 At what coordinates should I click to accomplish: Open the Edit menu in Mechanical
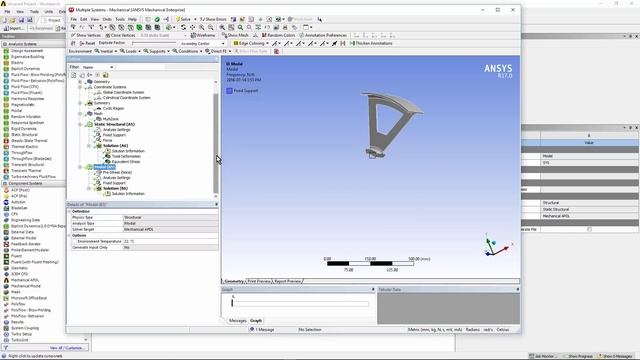point(84,19)
